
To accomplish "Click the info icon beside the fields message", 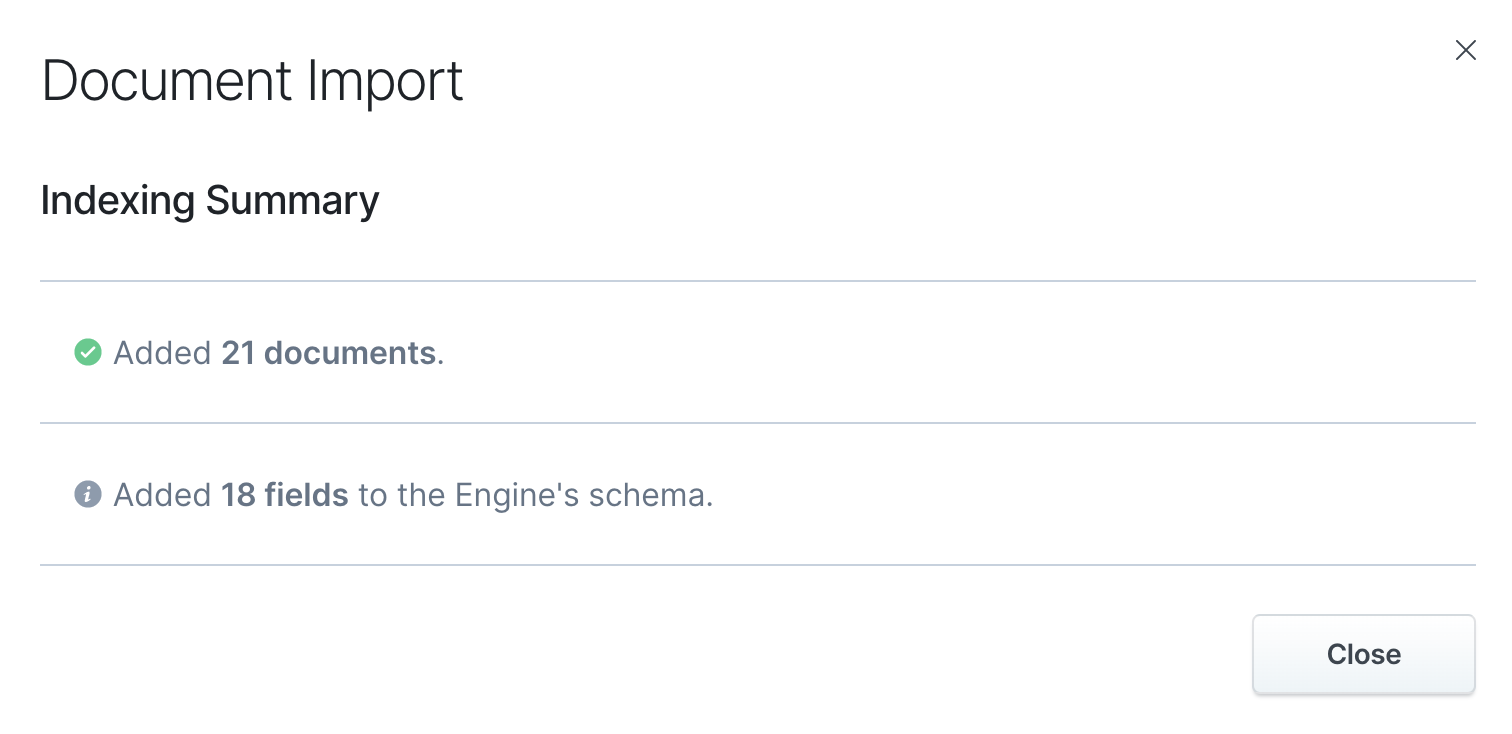I will [88, 495].
